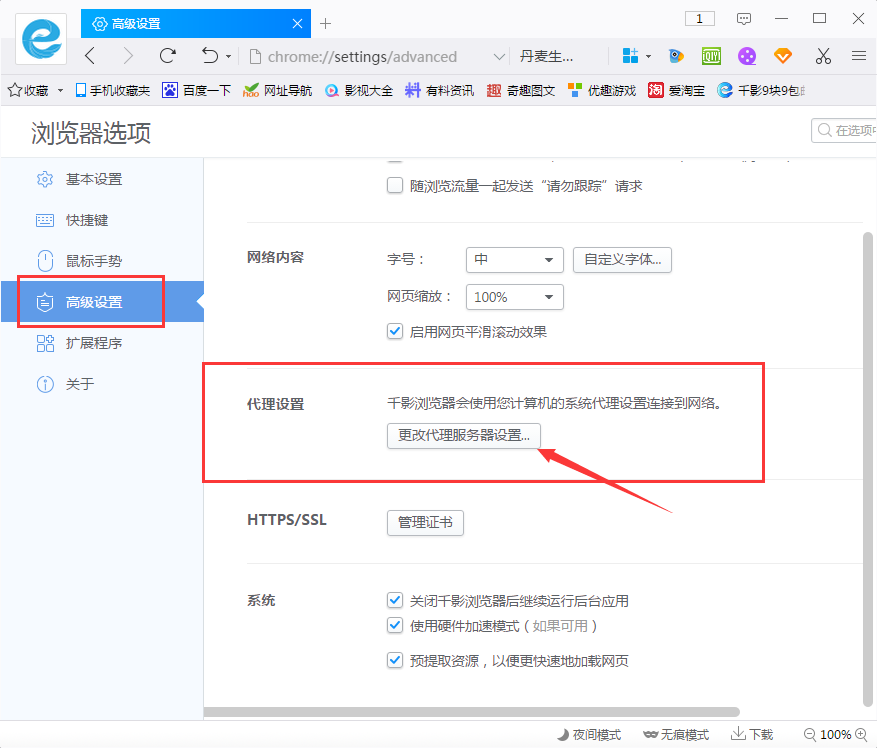Open 管理证书 under HTTPS/SSL
The width and height of the screenshot is (877, 748).
coord(424,522)
